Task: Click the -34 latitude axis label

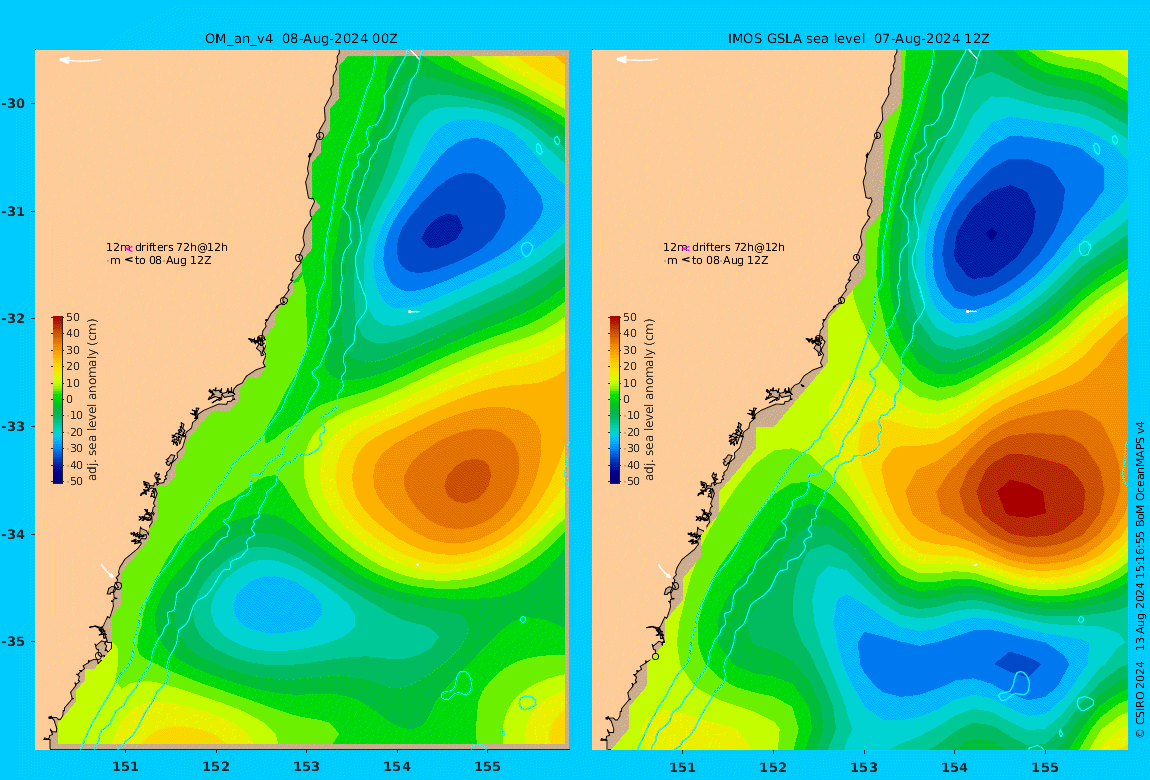Action: coord(13,534)
